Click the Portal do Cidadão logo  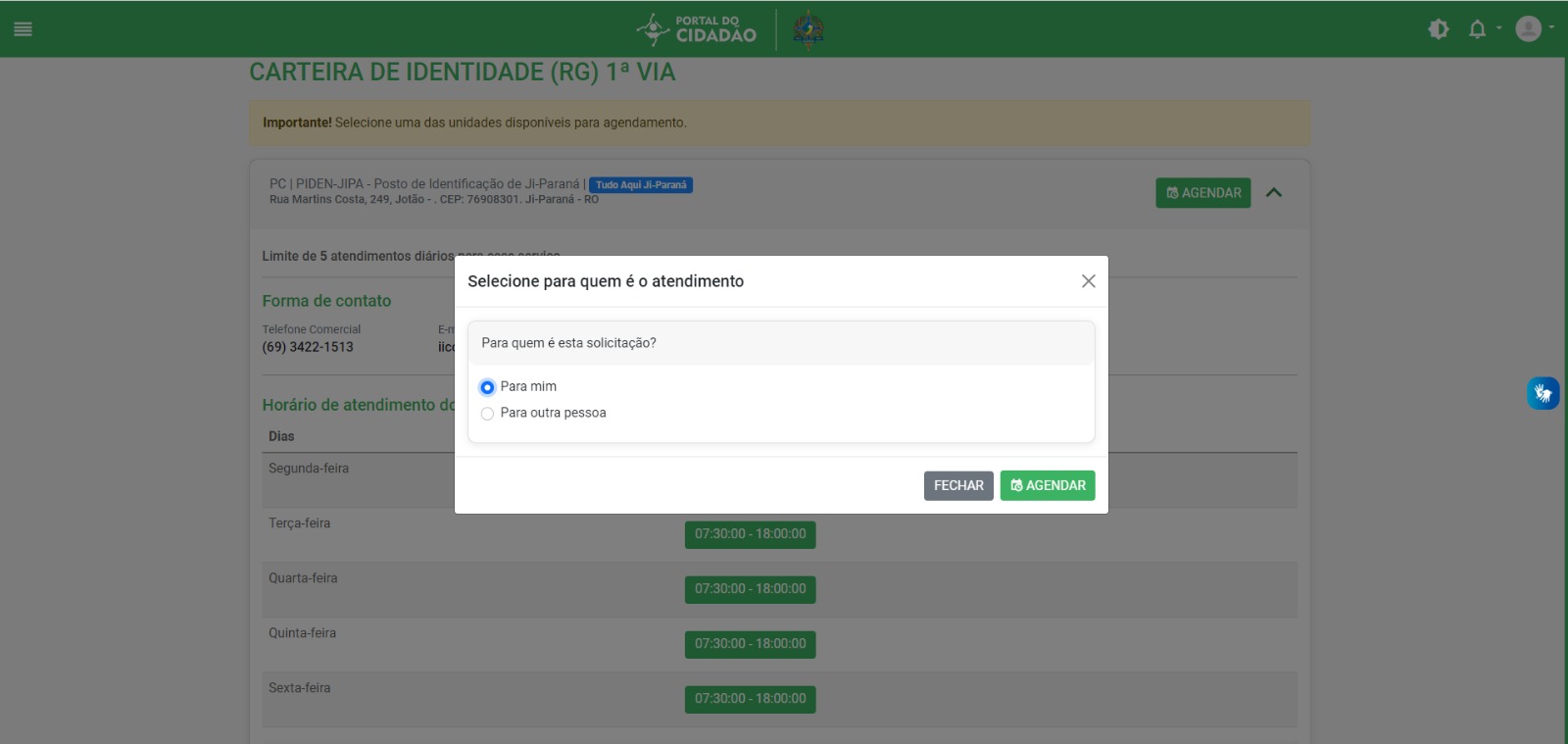point(697,29)
